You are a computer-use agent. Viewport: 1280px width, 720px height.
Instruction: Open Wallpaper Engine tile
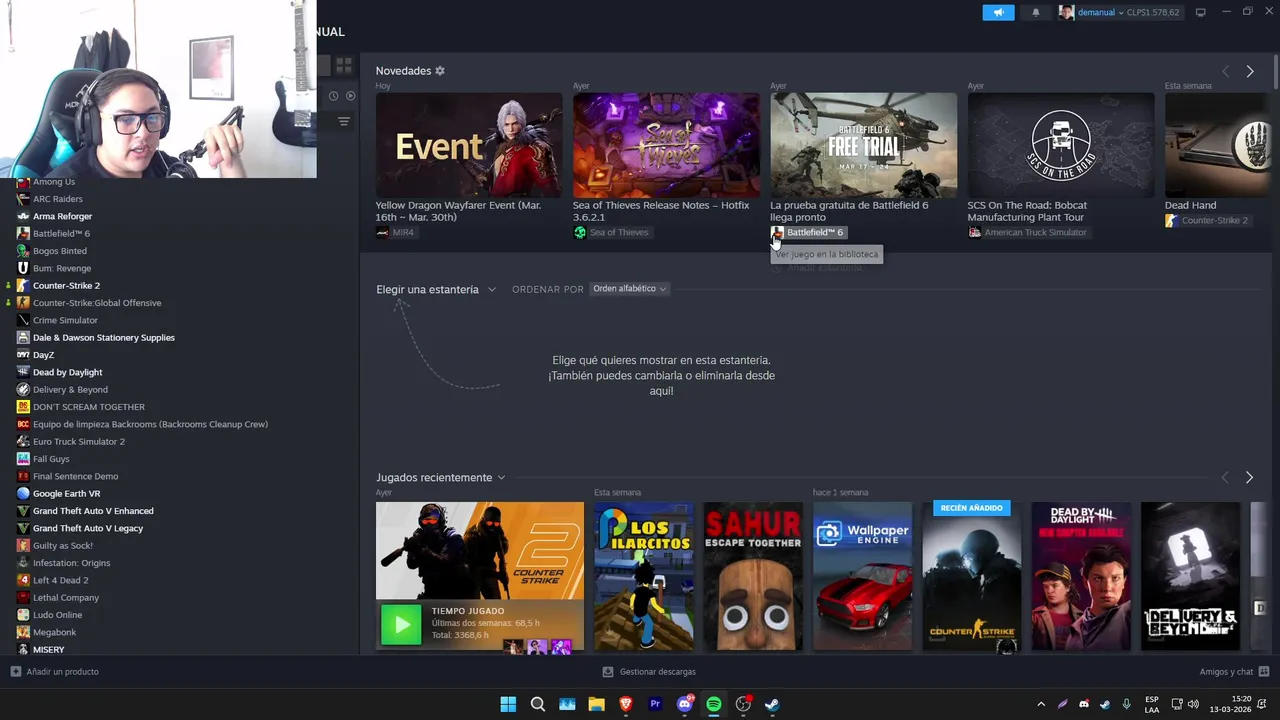click(862, 577)
